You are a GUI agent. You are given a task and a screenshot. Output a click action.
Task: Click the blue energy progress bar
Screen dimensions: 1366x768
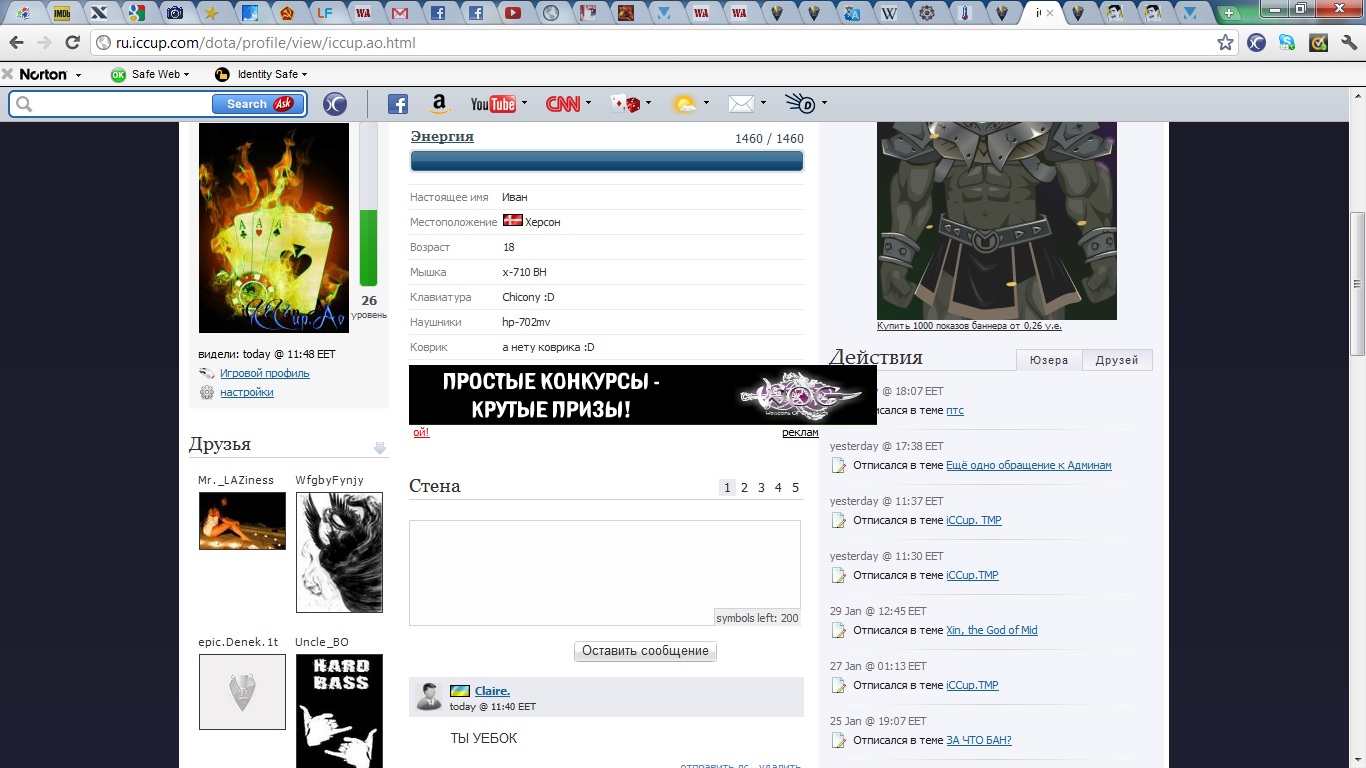[x=607, y=162]
